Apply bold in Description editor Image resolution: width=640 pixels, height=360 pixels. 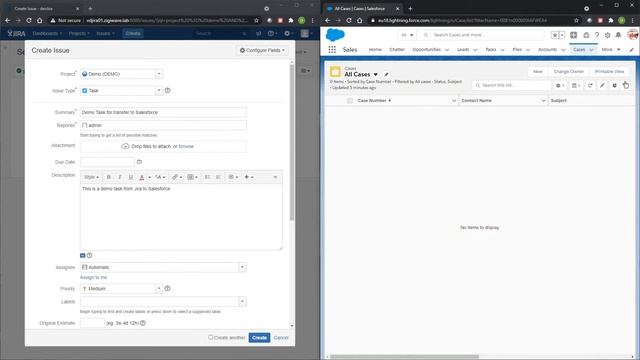(109, 177)
